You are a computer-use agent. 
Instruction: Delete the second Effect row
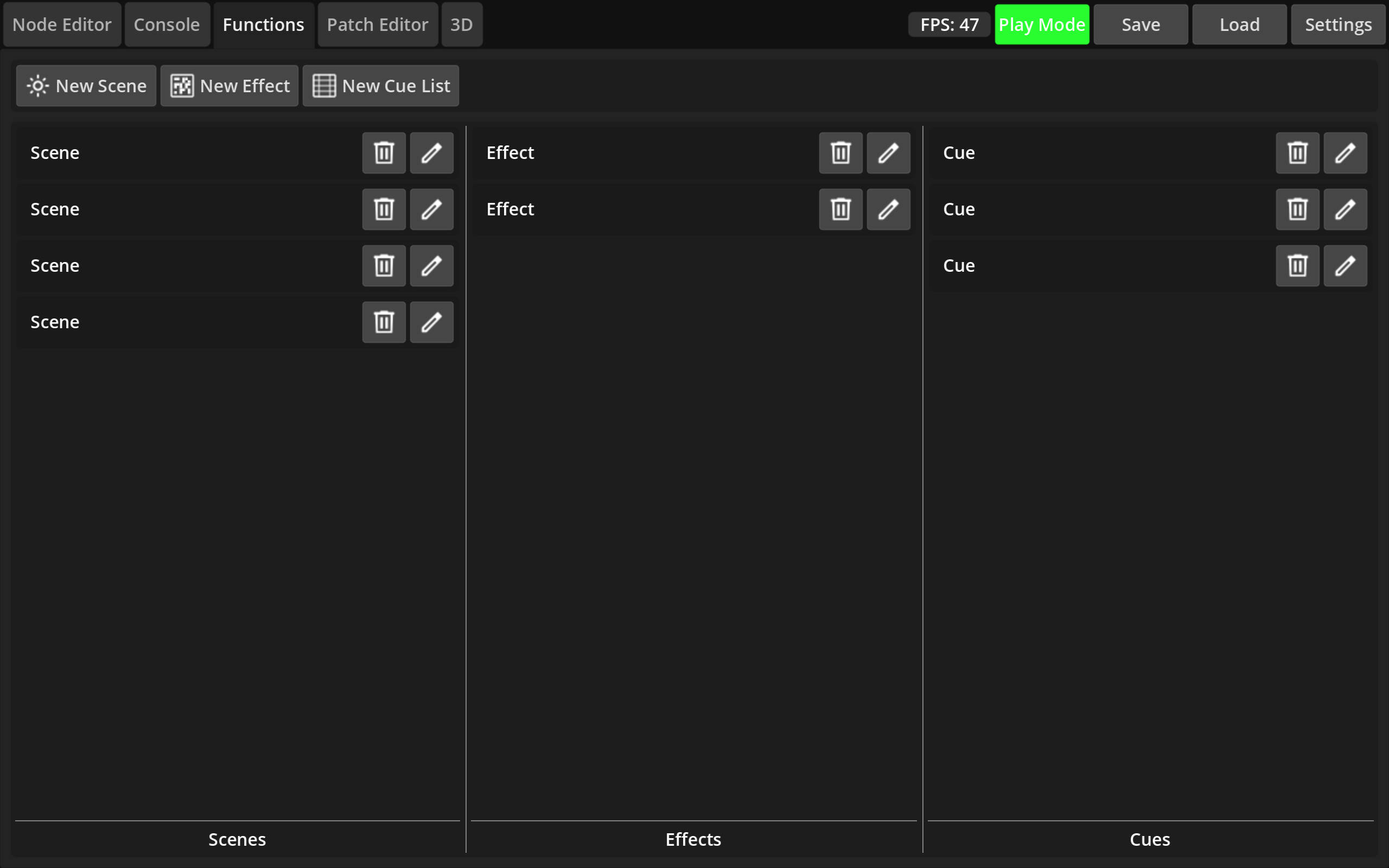tap(841, 209)
